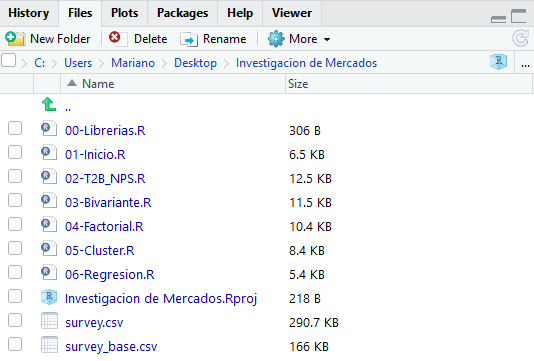Switch to the Help tab
Image resolution: width=534 pixels, height=361 pixels.
pos(240,13)
